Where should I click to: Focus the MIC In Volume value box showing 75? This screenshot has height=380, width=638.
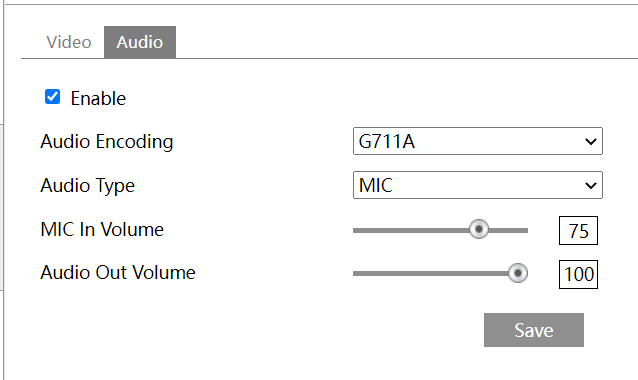tap(578, 231)
